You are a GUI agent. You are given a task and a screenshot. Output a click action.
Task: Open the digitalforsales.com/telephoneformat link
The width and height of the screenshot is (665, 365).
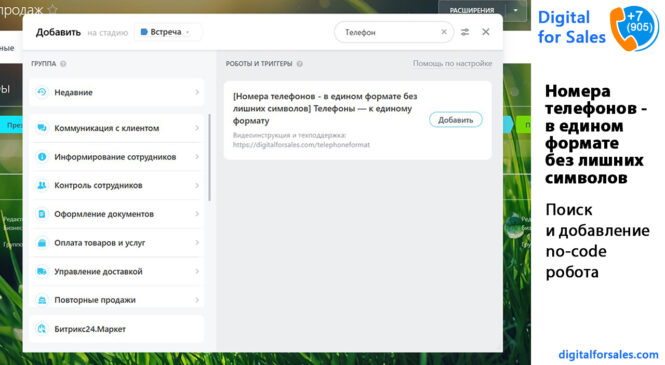pyautogui.click(x=301, y=145)
